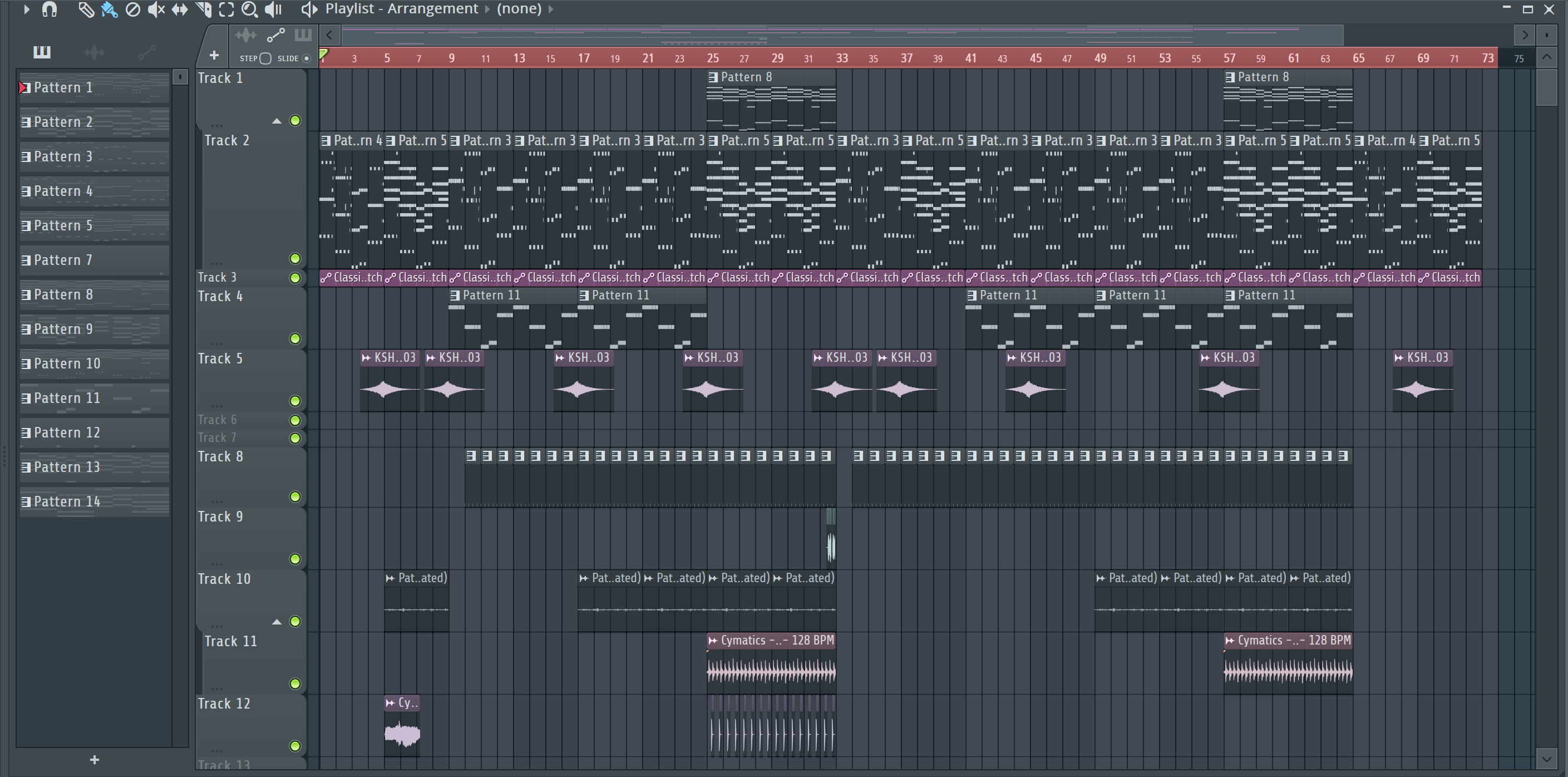Open first Cymatics 128 BPM clip menu

pyautogui.click(x=713, y=641)
